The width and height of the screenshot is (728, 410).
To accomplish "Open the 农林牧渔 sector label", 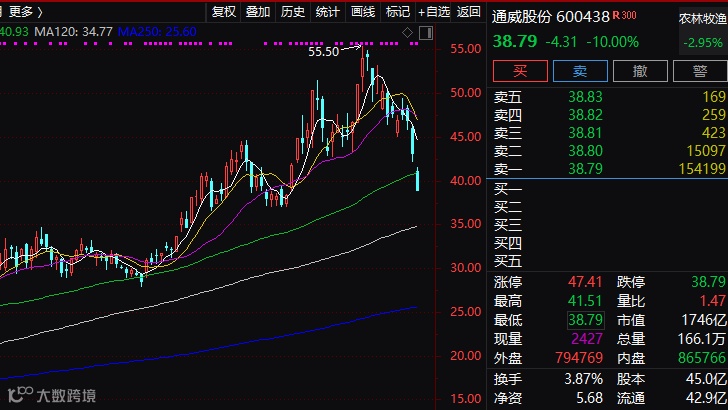I will (x=703, y=18).
